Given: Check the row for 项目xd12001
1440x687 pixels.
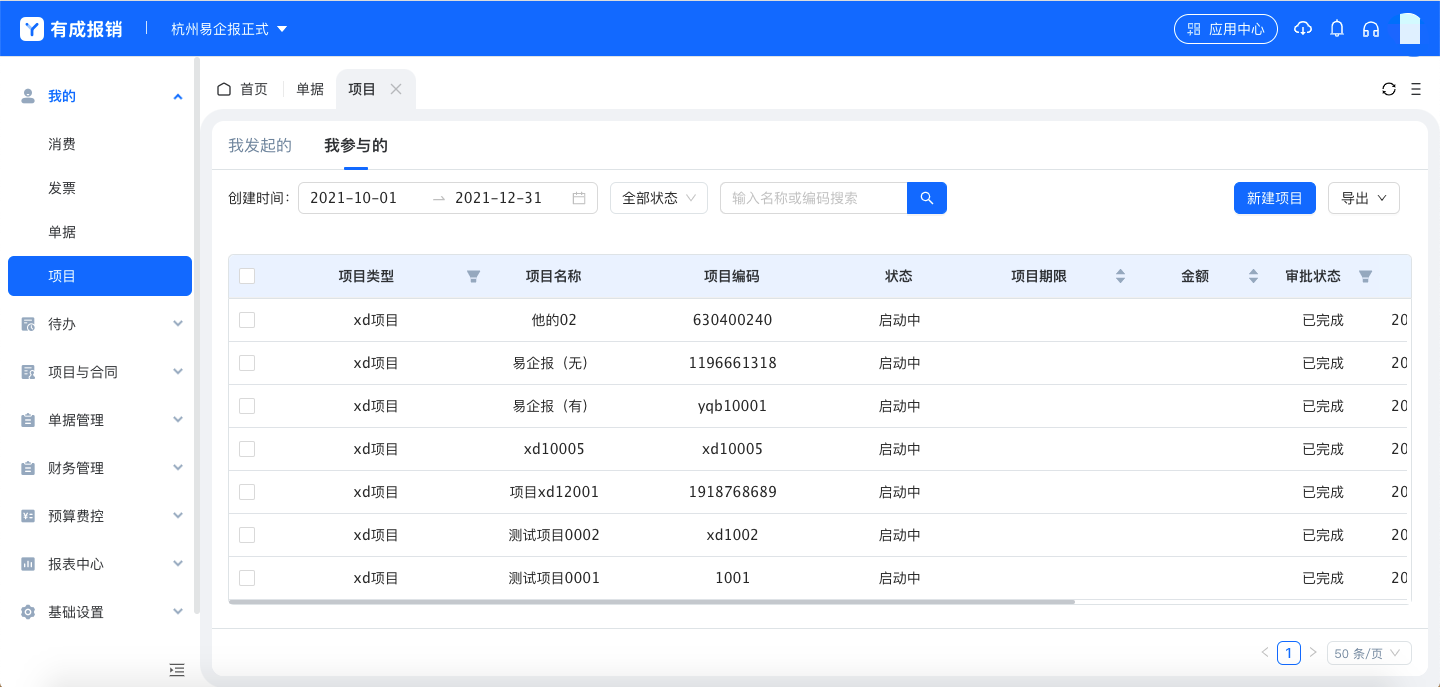Looking at the screenshot, I should click(x=247, y=492).
